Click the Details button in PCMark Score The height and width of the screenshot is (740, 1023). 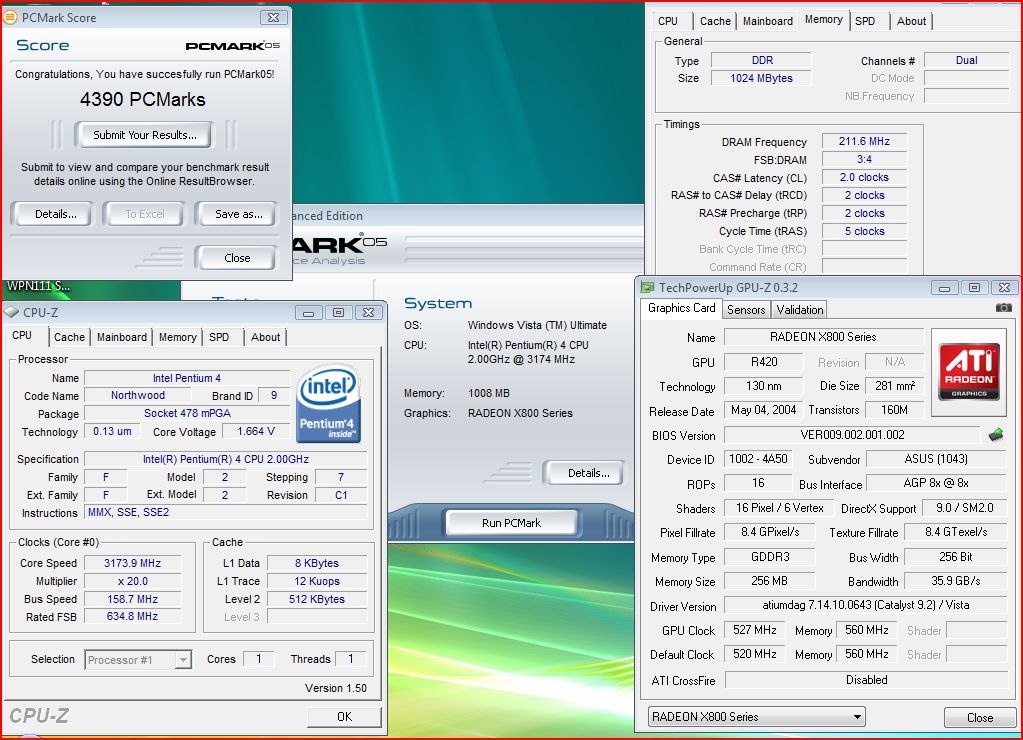(55, 214)
